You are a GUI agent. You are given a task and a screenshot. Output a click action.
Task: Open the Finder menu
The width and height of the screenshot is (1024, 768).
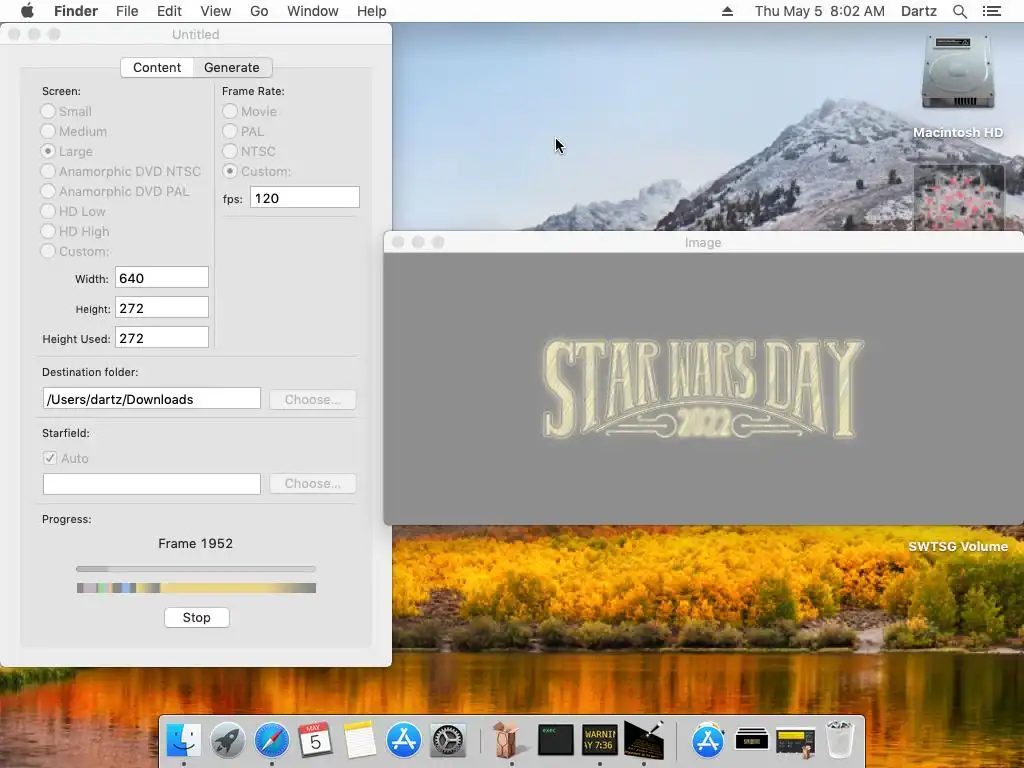click(x=76, y=11)
